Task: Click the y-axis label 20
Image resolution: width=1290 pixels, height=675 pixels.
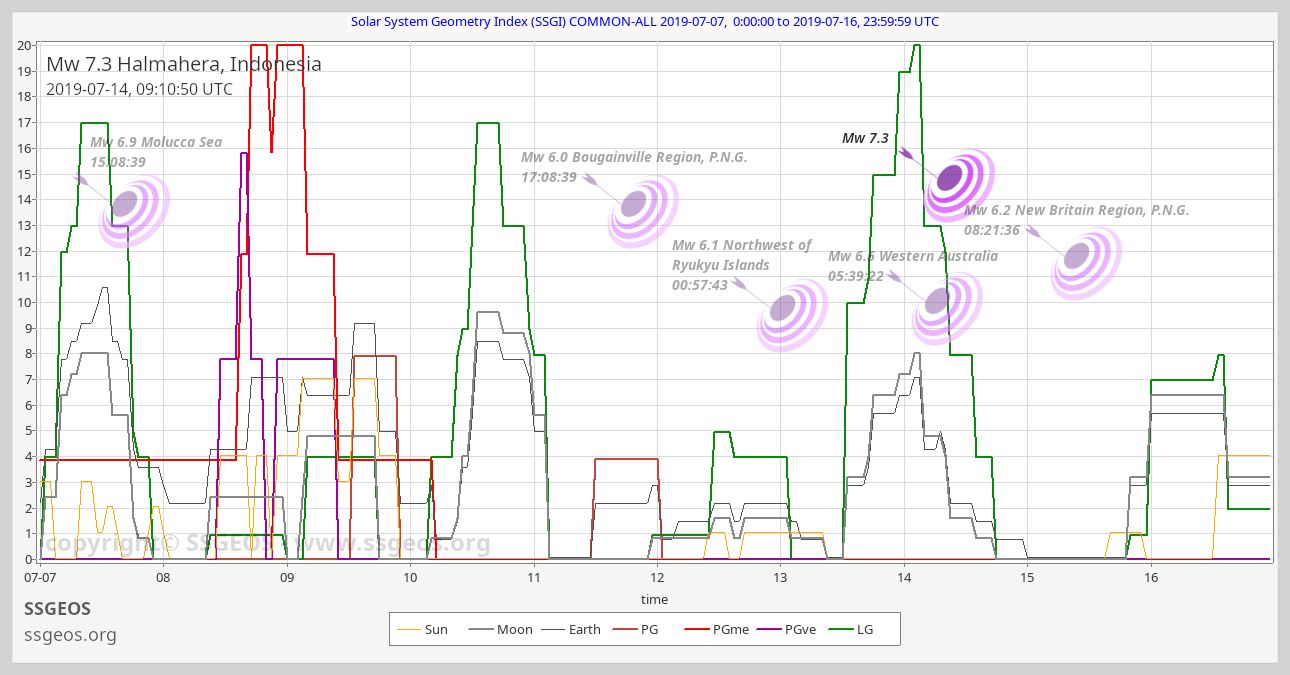Action: 26,45
